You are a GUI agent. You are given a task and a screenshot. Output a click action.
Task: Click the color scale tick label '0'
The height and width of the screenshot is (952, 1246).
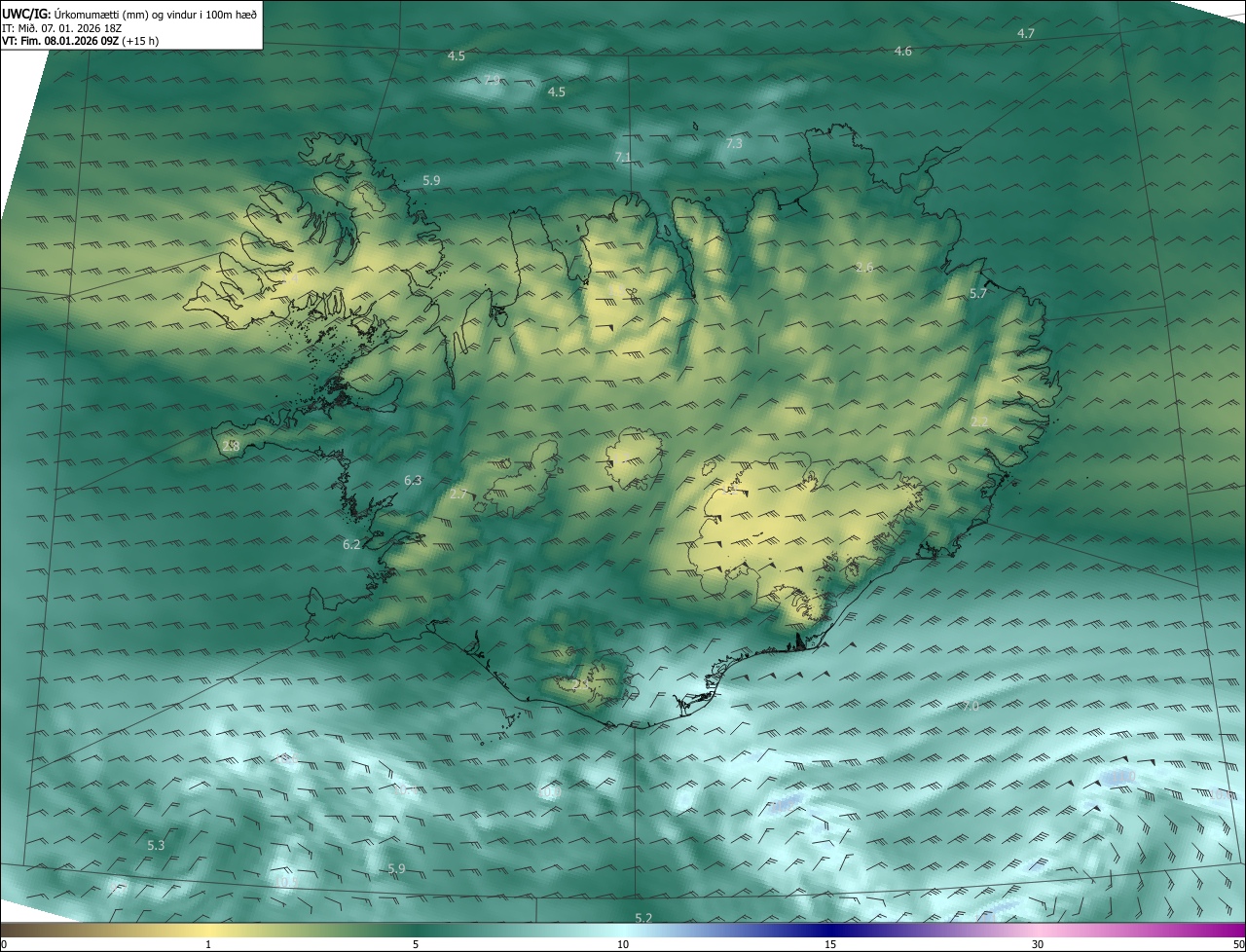coord(4,944)
